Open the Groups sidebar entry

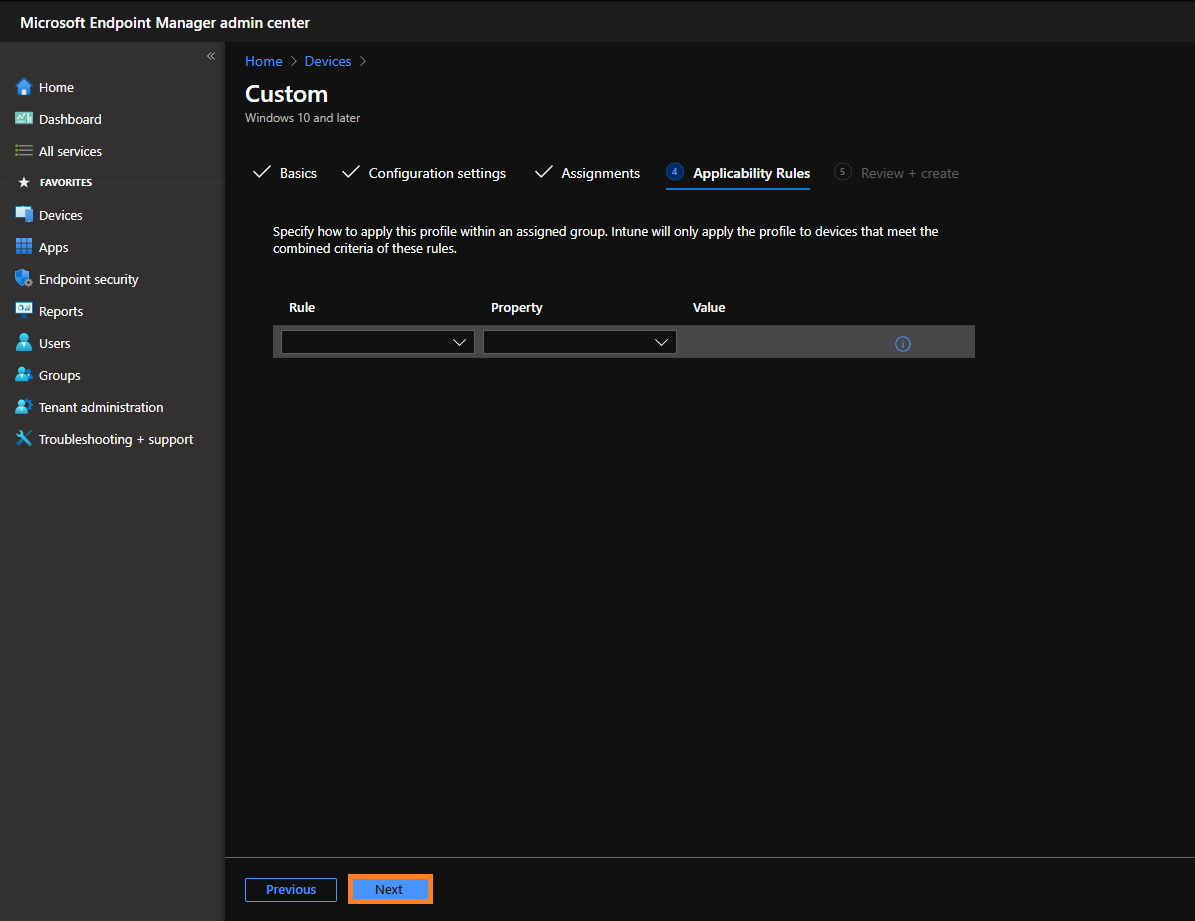(x=59, y=376)
